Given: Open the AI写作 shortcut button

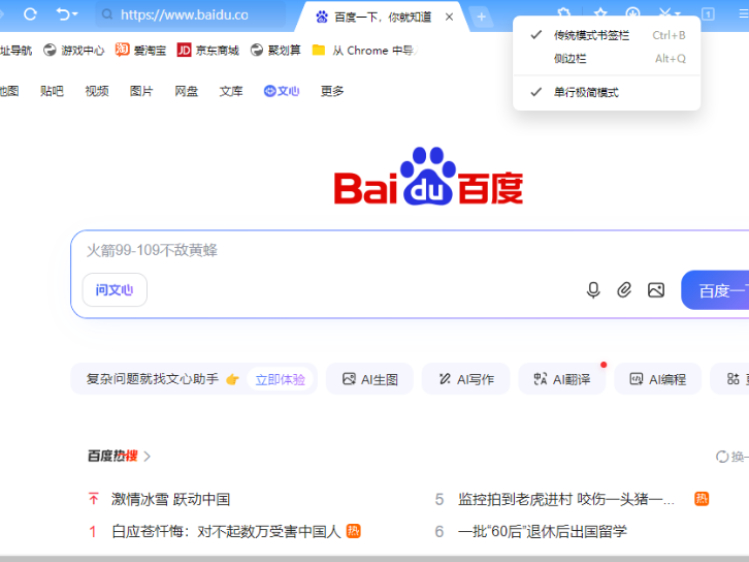Looking at the screenshot, I should pos(465,379).
